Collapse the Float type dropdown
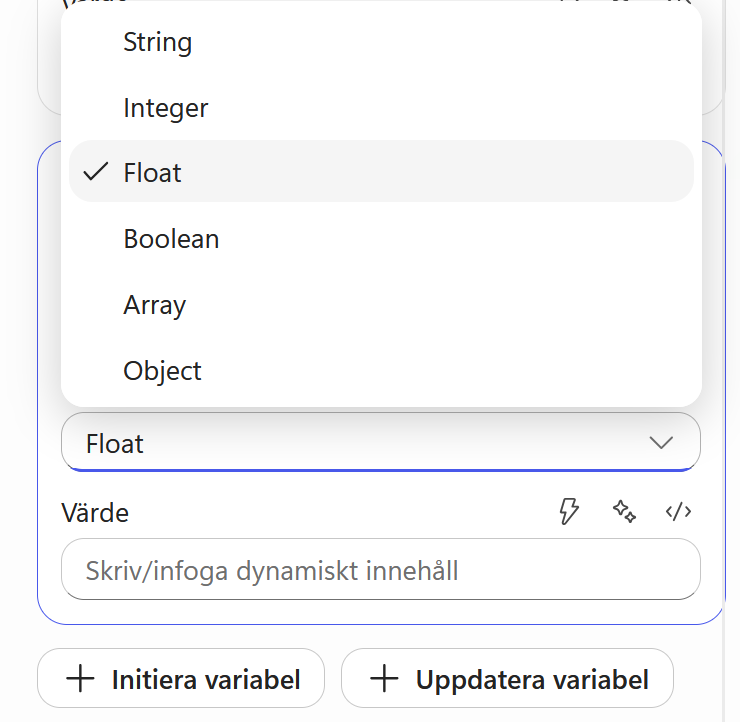This screenshot has height=722, width=740. [x=381, y=442]
